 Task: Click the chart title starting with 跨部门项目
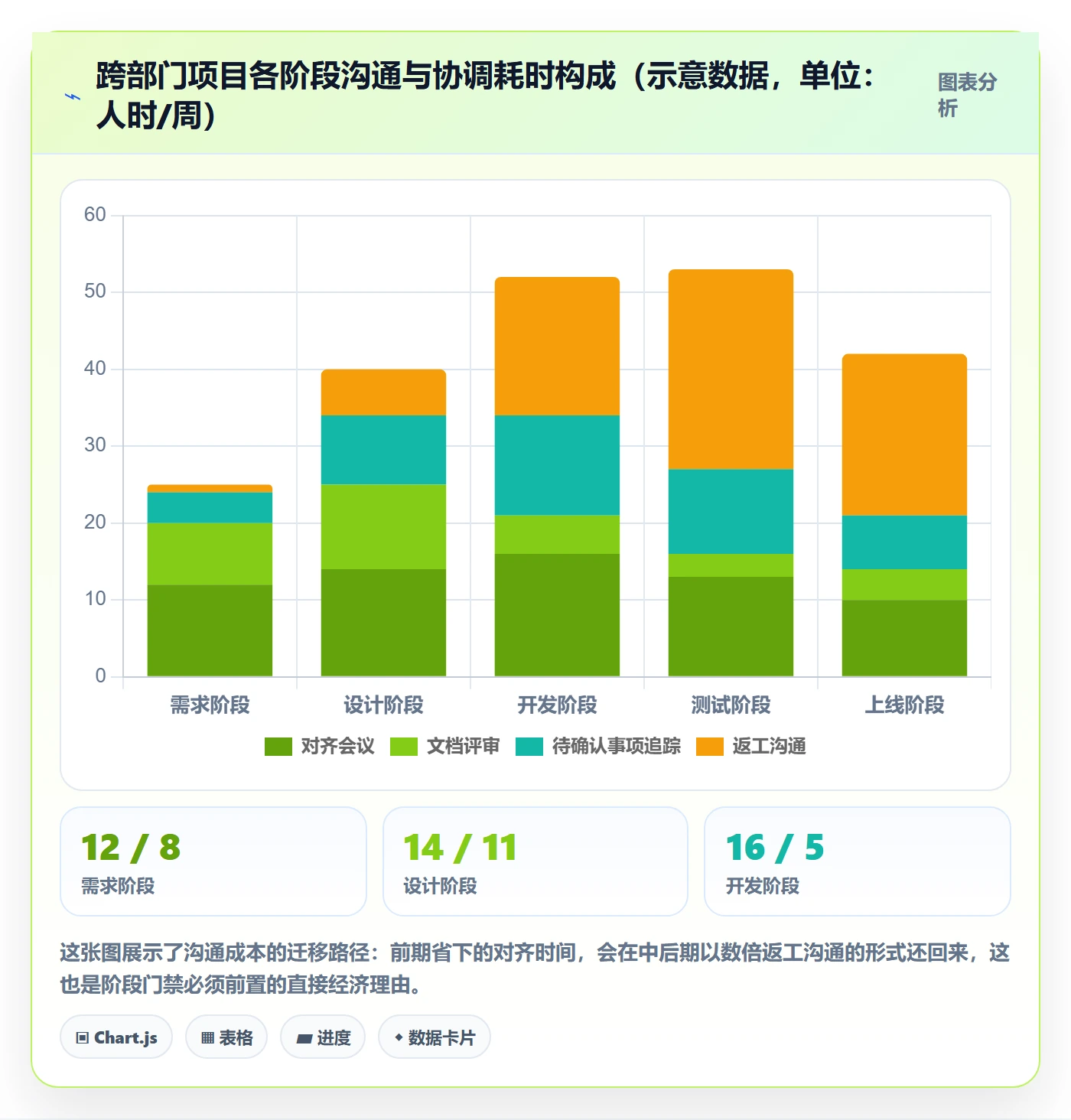click(487, 96)
